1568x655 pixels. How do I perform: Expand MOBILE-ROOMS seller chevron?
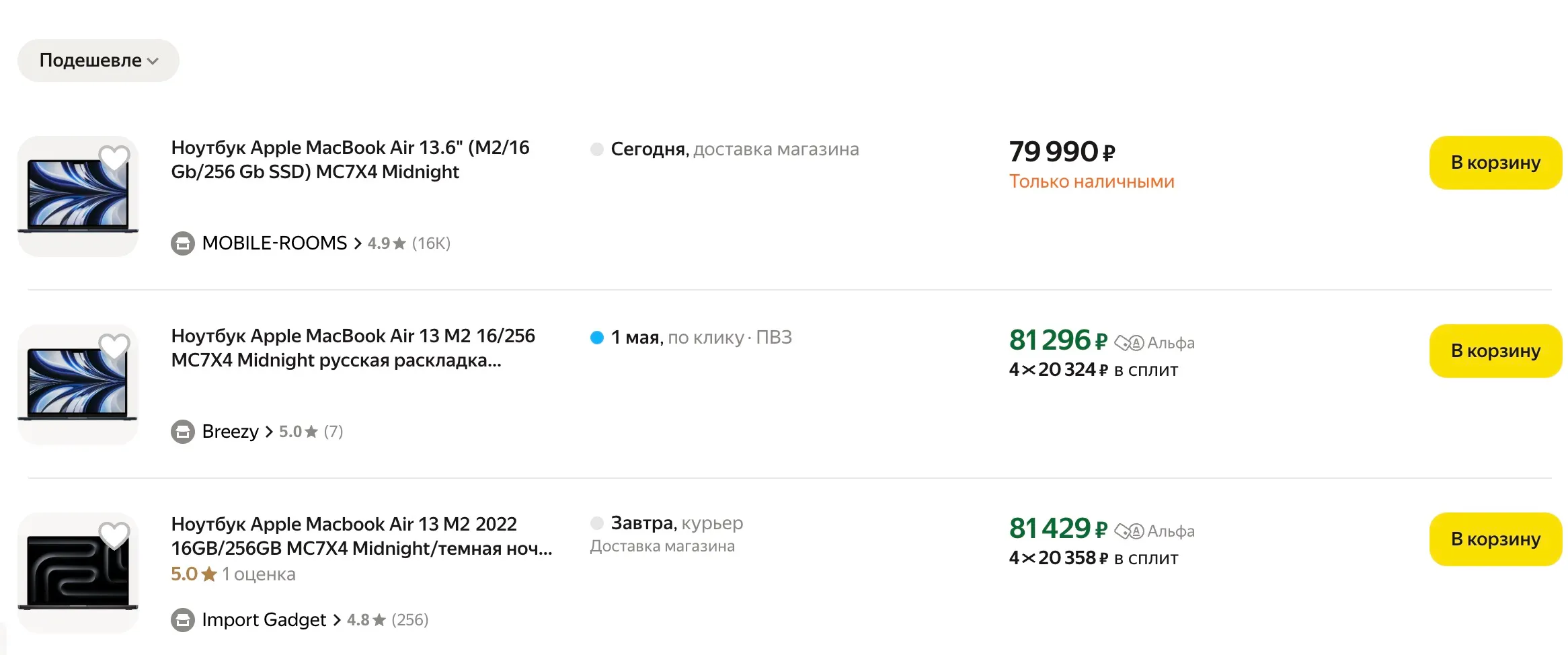coord(358,243)
